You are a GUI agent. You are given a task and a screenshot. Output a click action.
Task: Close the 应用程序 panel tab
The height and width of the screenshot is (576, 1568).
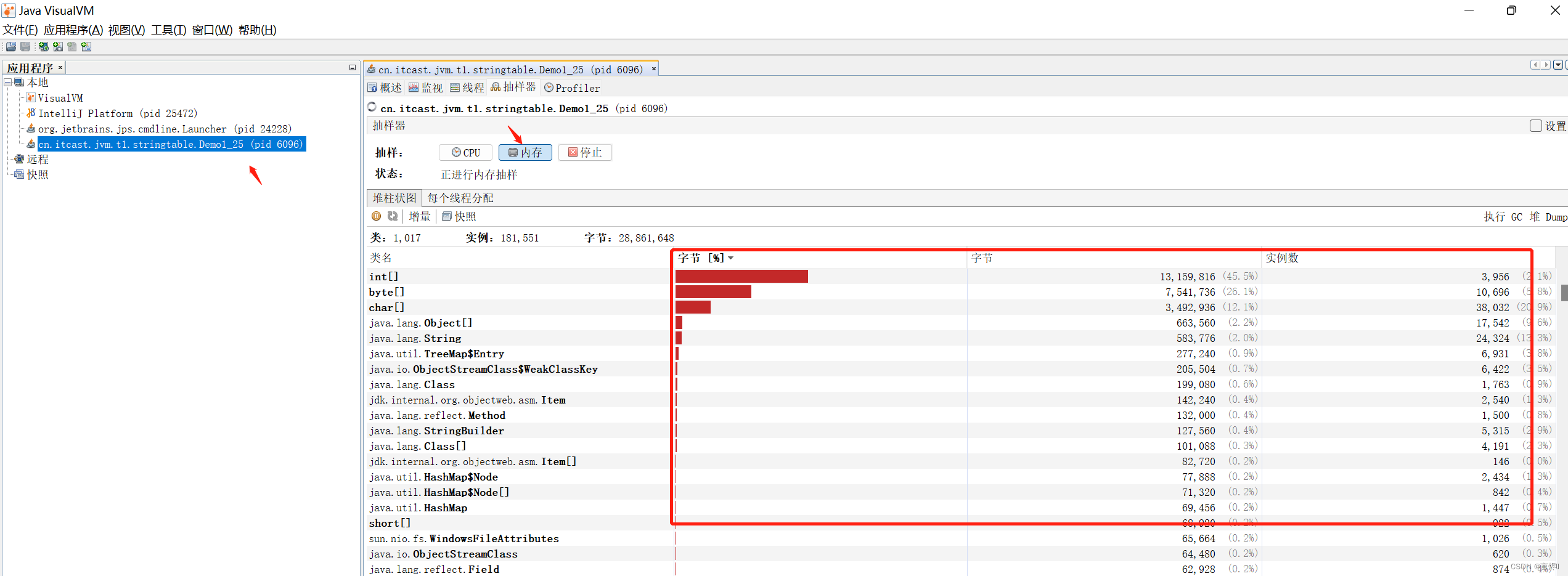click(60, 68)
